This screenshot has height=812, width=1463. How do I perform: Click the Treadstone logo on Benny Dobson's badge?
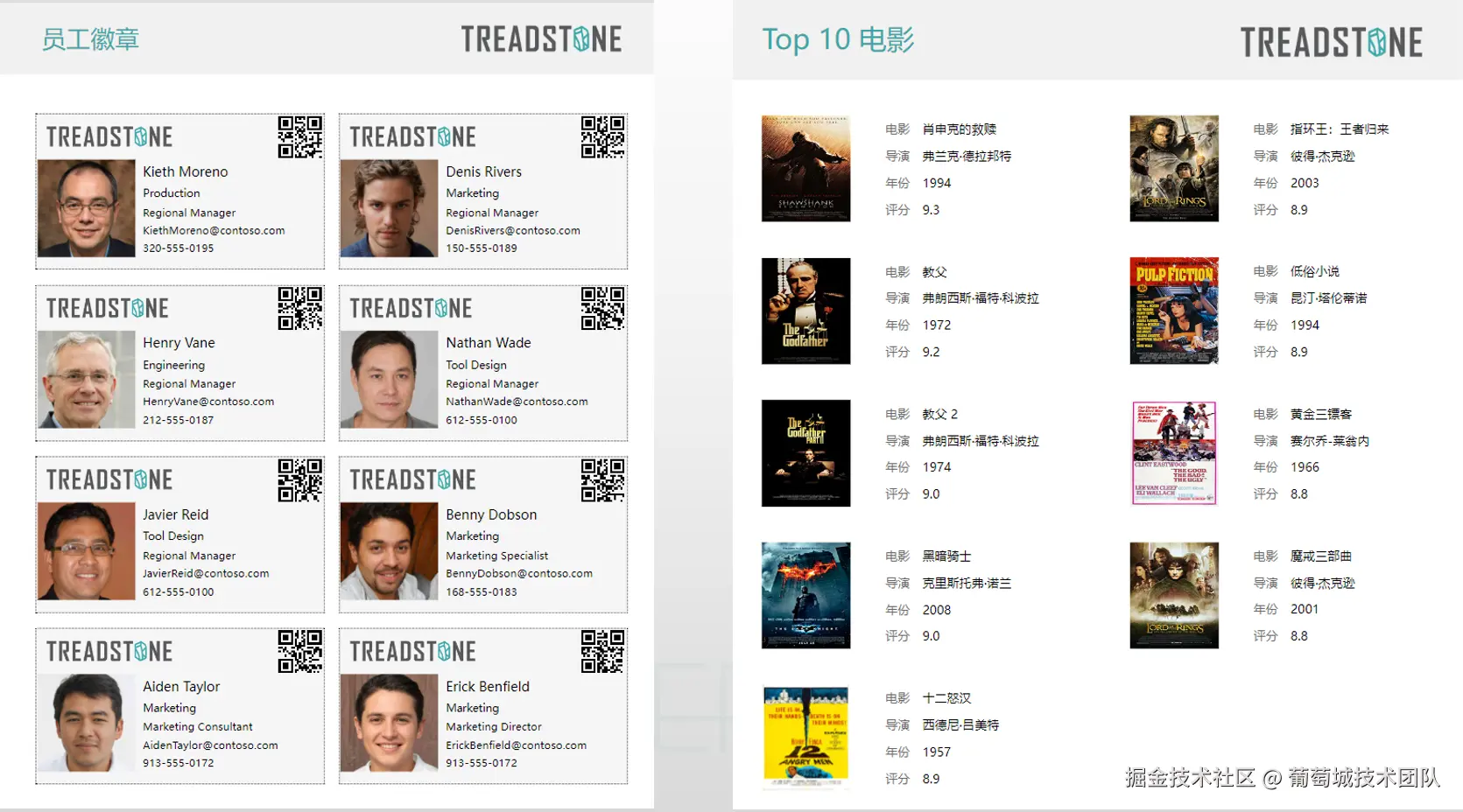click(413, 480)
